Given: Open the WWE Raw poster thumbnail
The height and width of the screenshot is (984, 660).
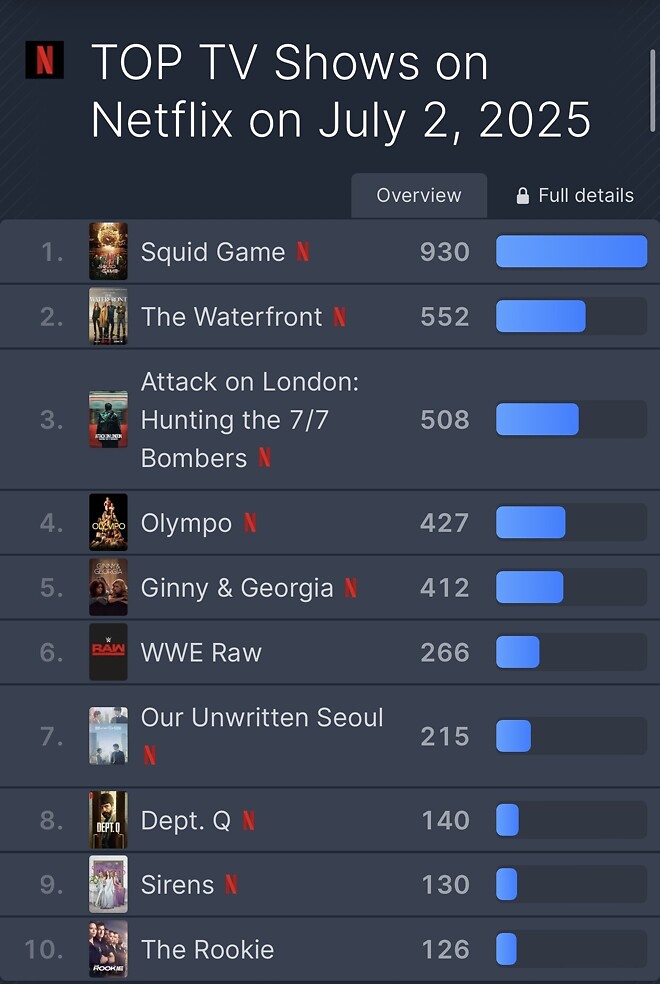Looking at the screenshot, I should (x=109, y=652).
